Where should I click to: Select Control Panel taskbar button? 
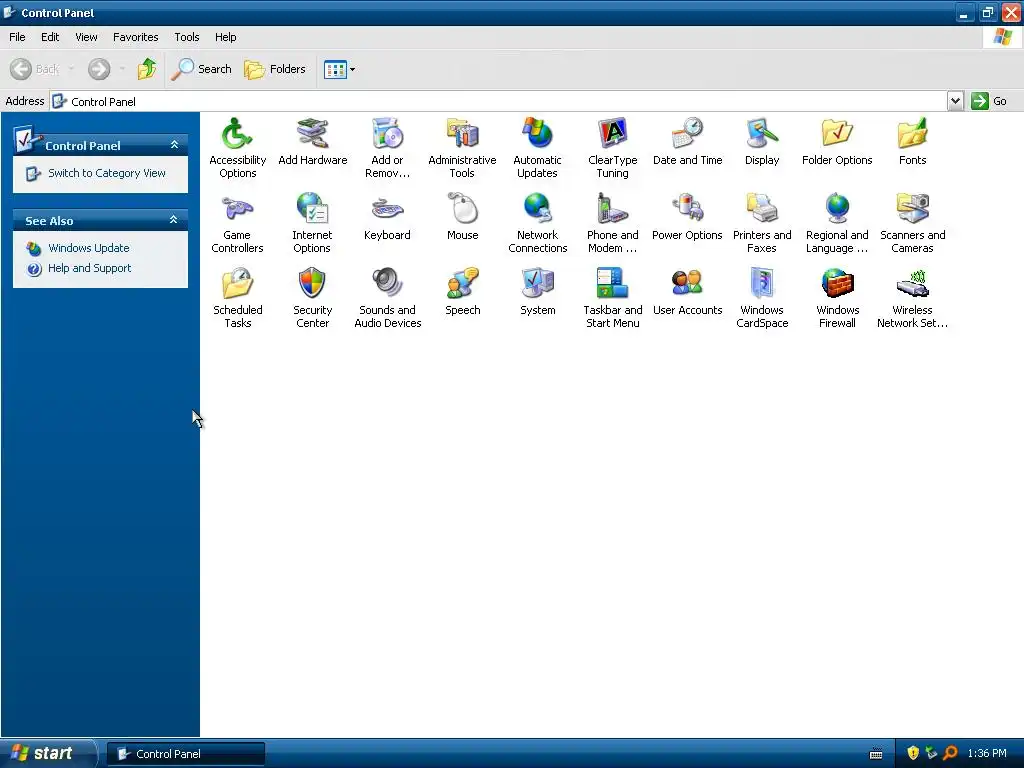[186, 754]
